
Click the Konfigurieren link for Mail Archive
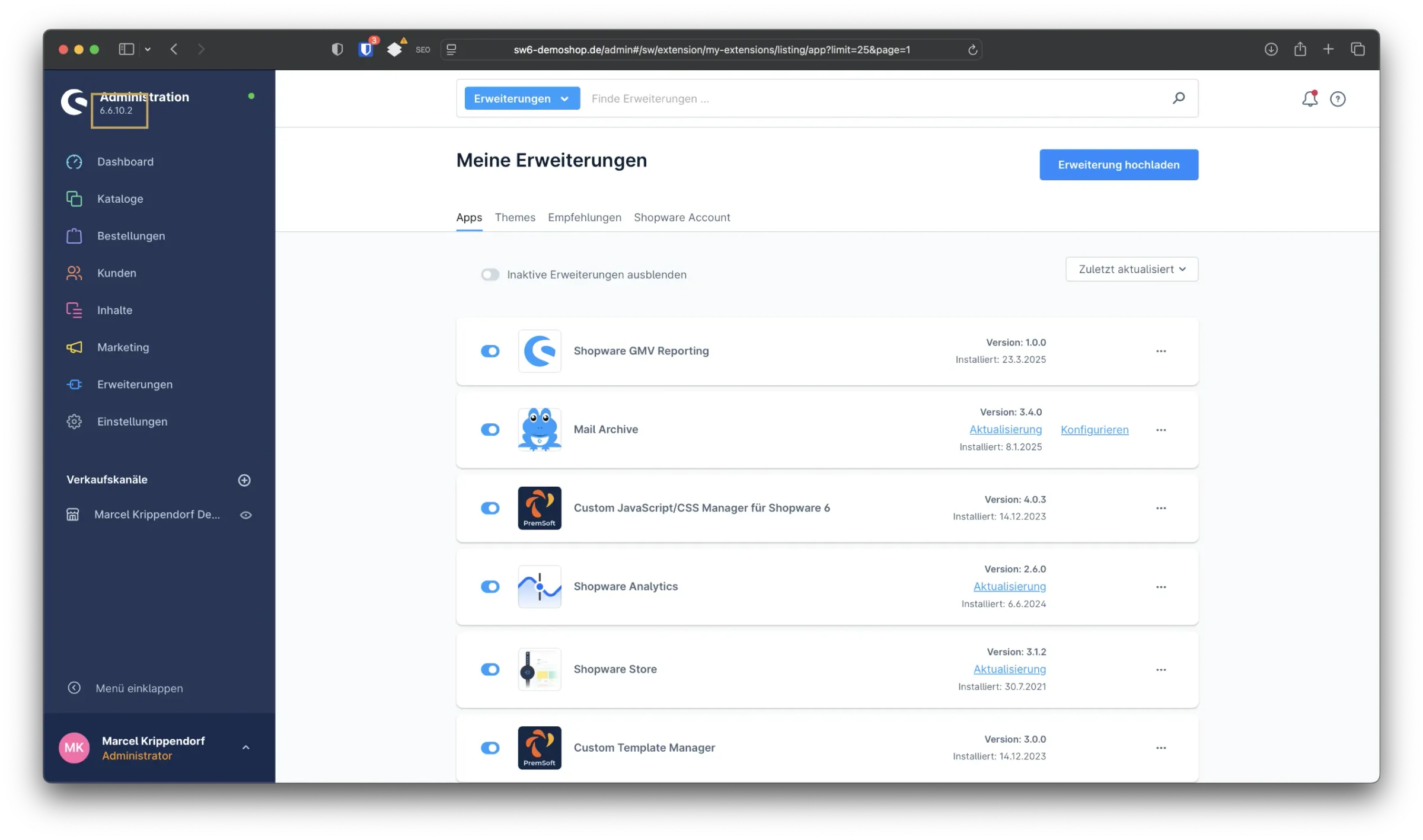pos(1094,430)
